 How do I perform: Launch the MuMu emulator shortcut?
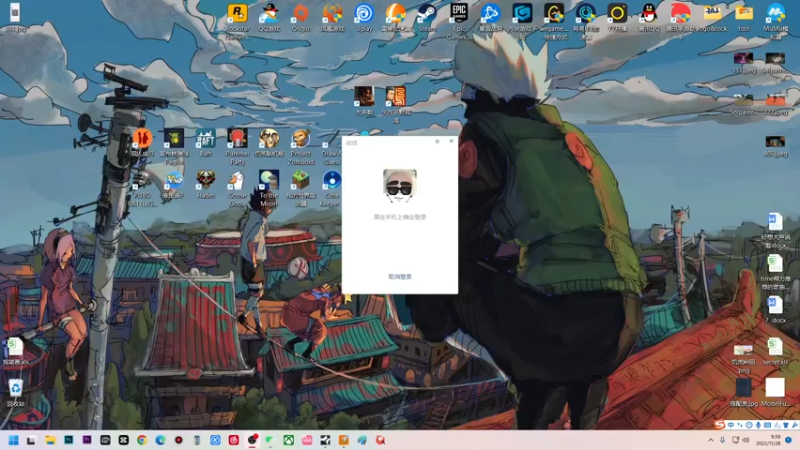[x=775, y=20]
